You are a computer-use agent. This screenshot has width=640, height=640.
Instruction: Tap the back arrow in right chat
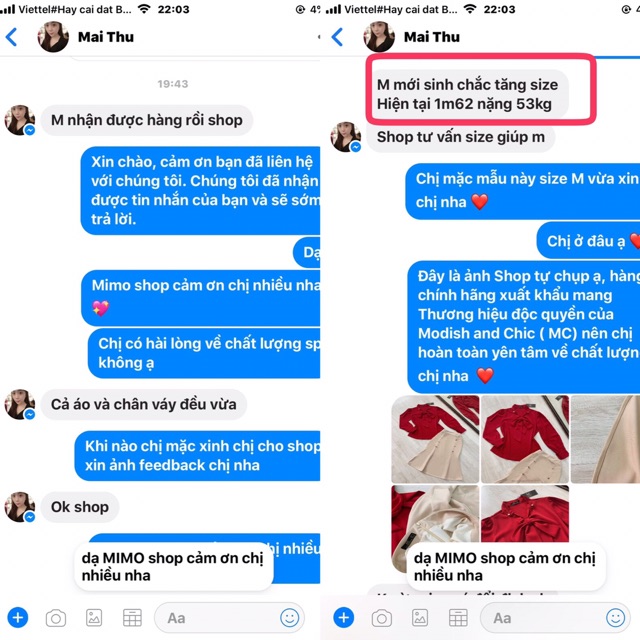pos(337,37)
